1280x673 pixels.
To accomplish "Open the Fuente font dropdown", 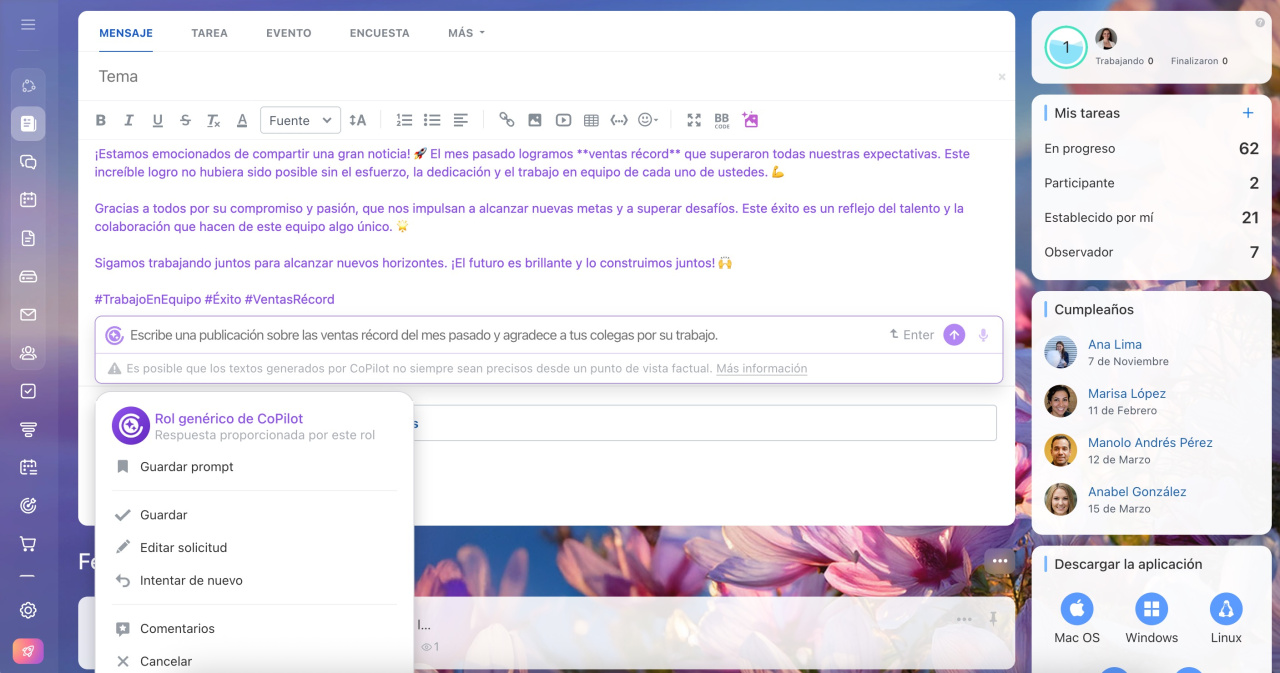I will 300,120.
